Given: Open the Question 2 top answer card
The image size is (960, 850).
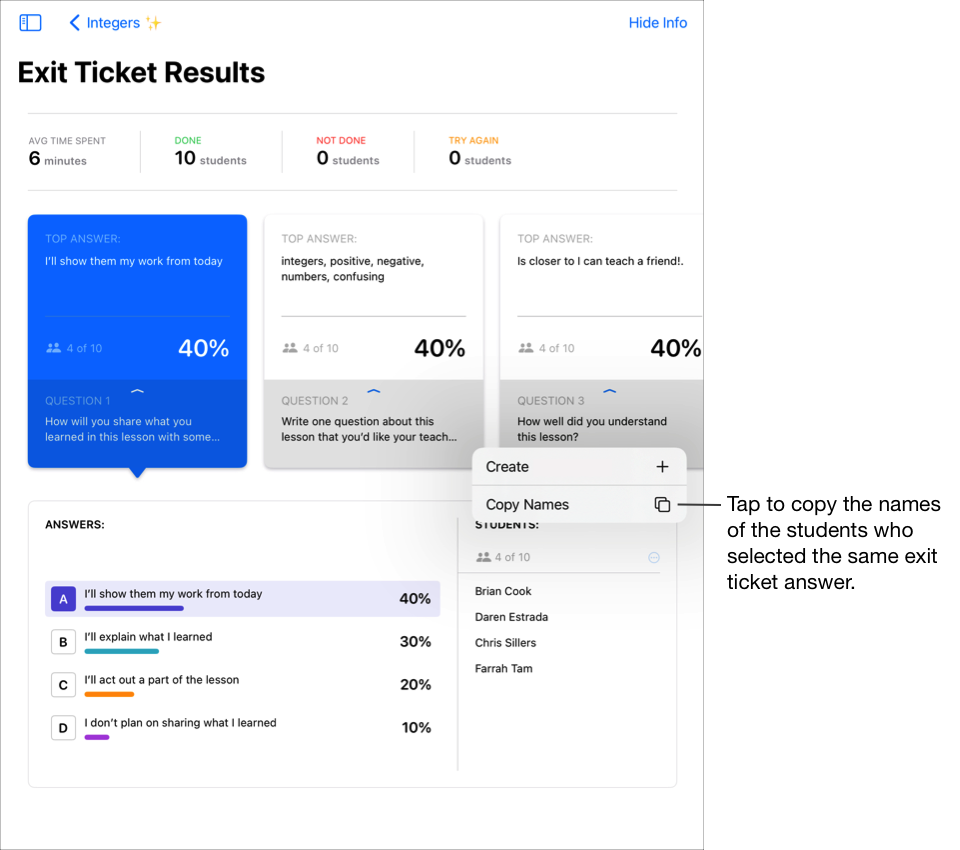Looking at the screenshot, I should point(373,290).
